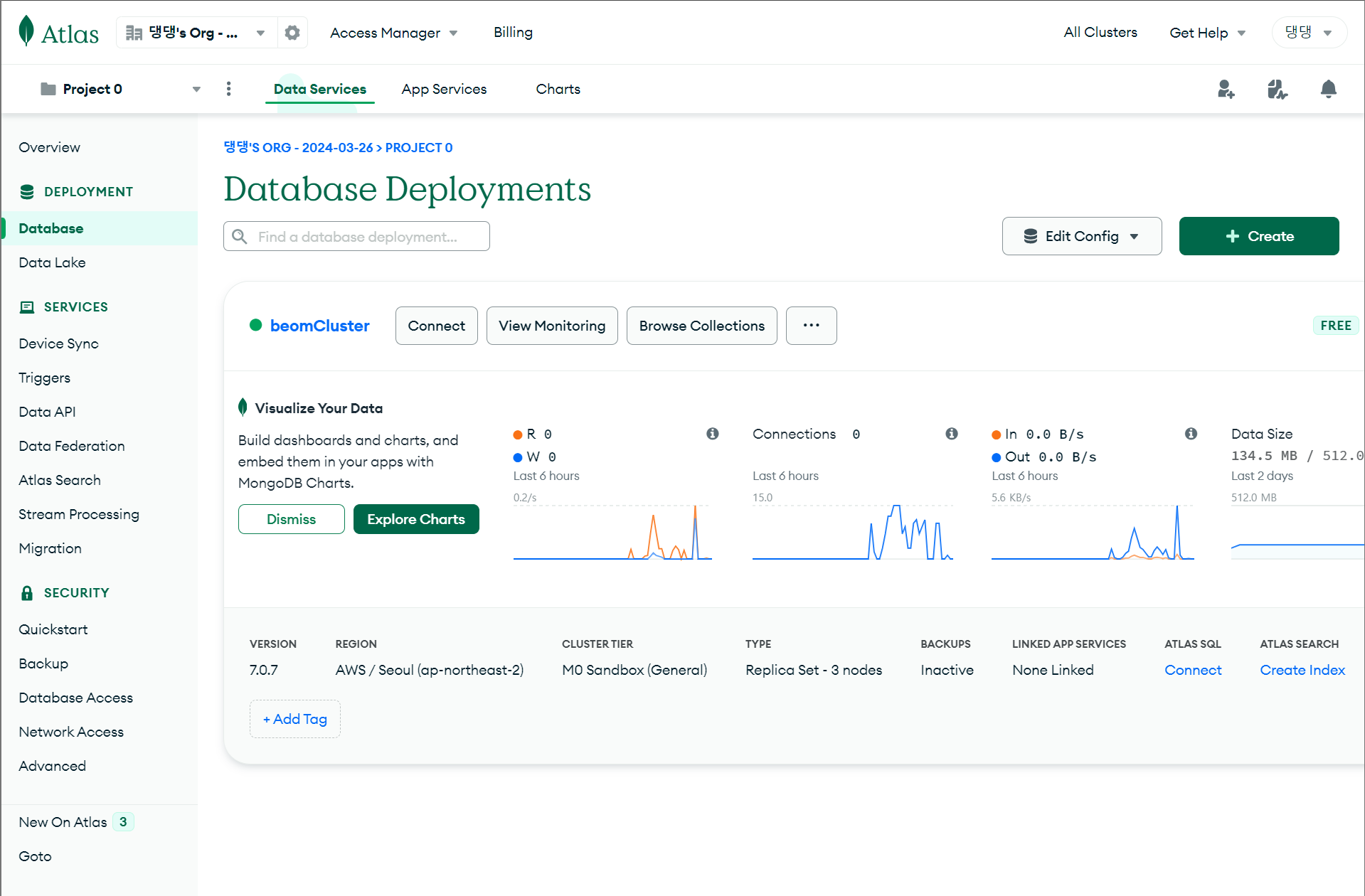Image resolution: width=1365 pixels, height=896 pixels.
Task: Switch to the App Services tab
Action: (444, 89)
